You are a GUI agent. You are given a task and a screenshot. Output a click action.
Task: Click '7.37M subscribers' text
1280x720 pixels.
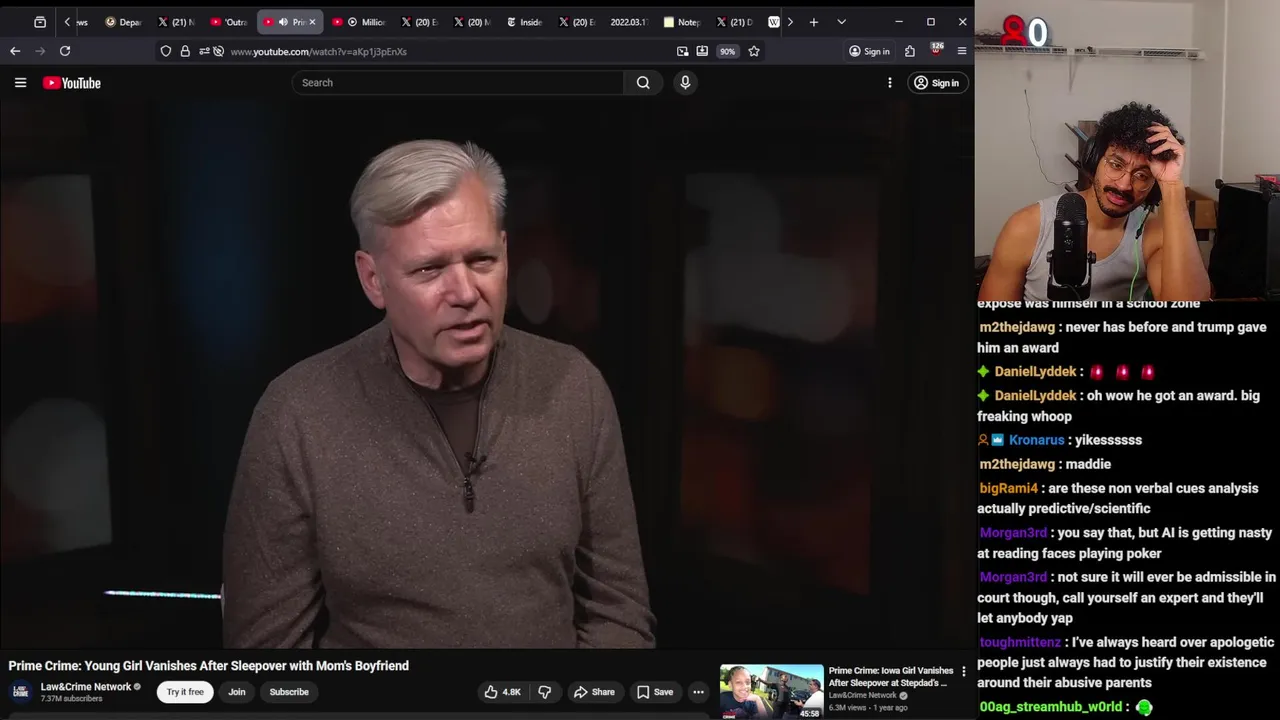[x=71, y=699]
